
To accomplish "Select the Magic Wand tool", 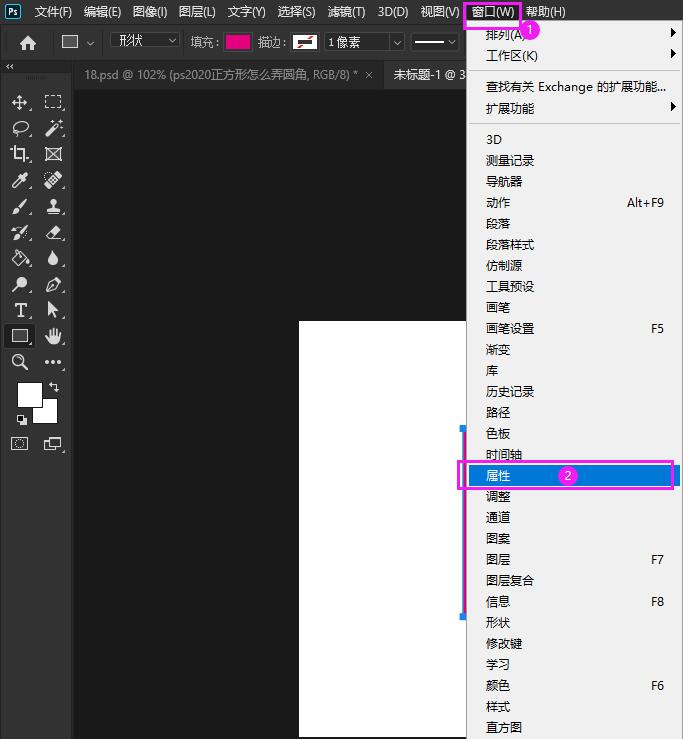I will [x=53, y=128].
